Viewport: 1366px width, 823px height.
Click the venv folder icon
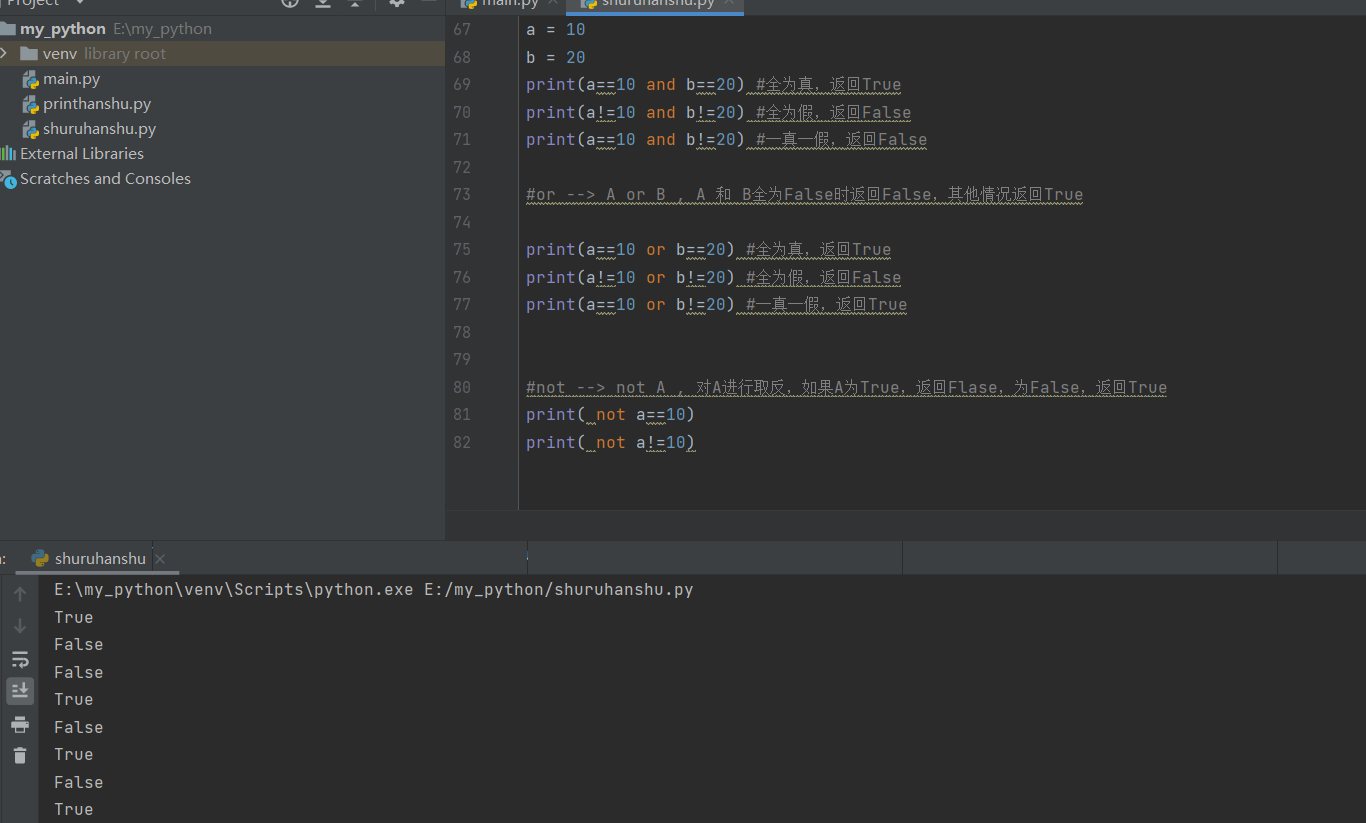28,53
